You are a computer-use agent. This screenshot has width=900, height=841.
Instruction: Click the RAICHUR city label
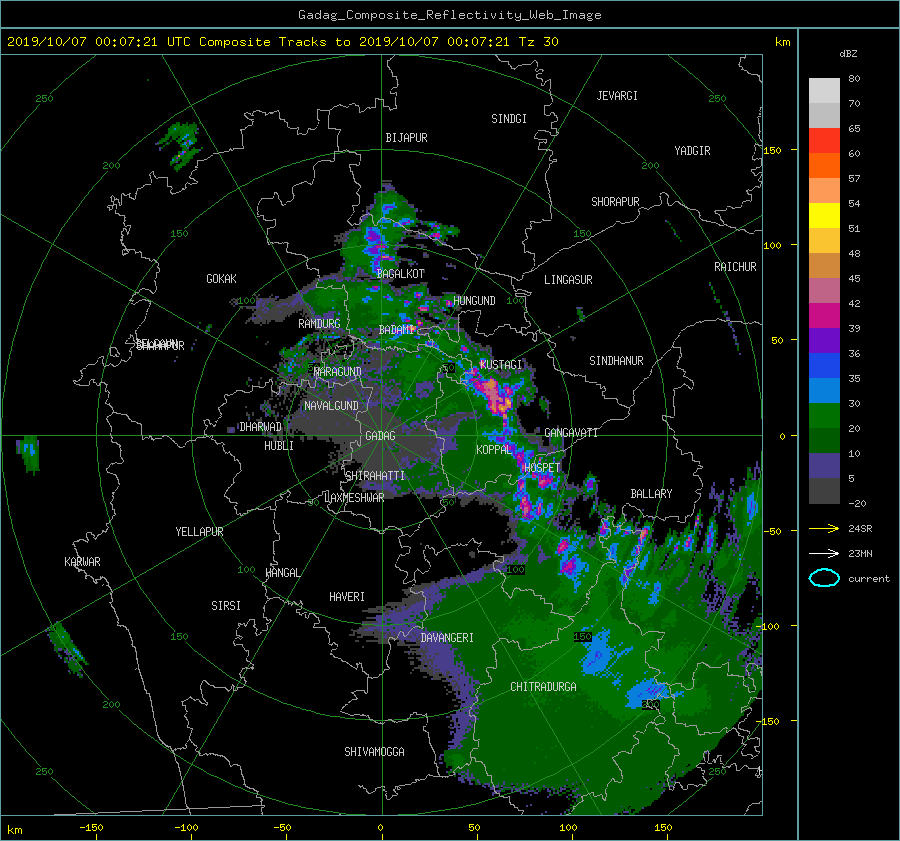click(x=735, y=267)
